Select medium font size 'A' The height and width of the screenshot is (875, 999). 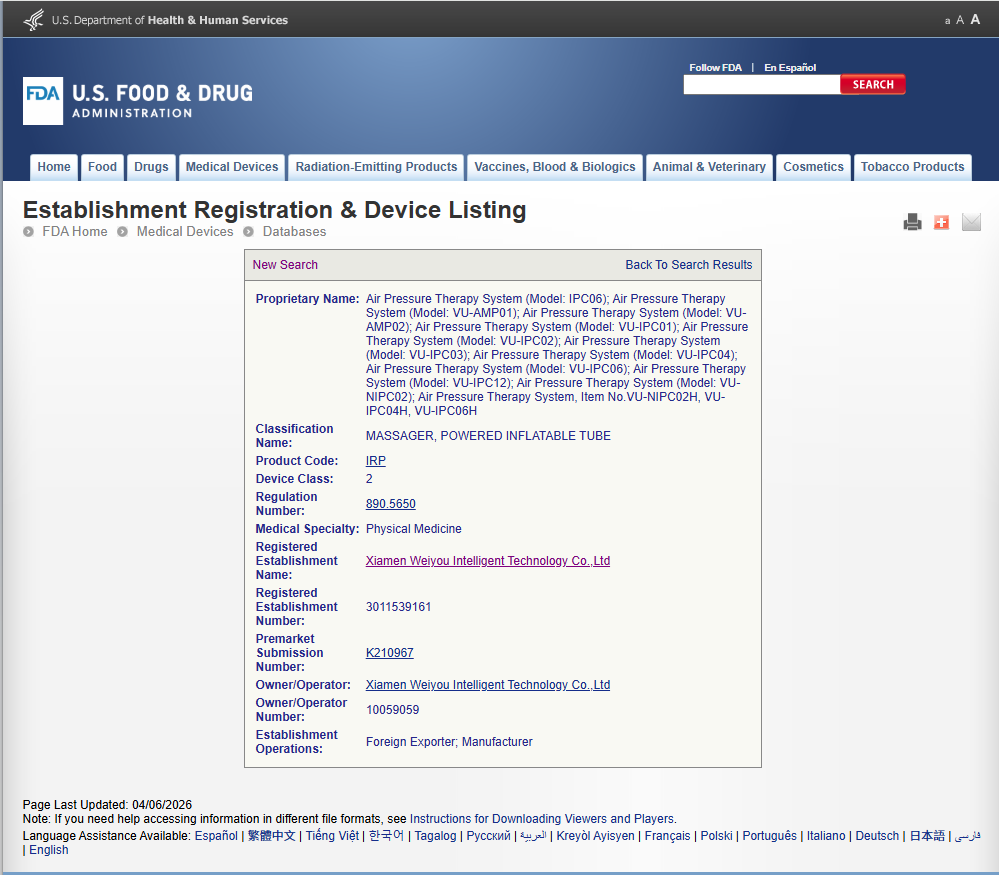(x=959, y=20)
